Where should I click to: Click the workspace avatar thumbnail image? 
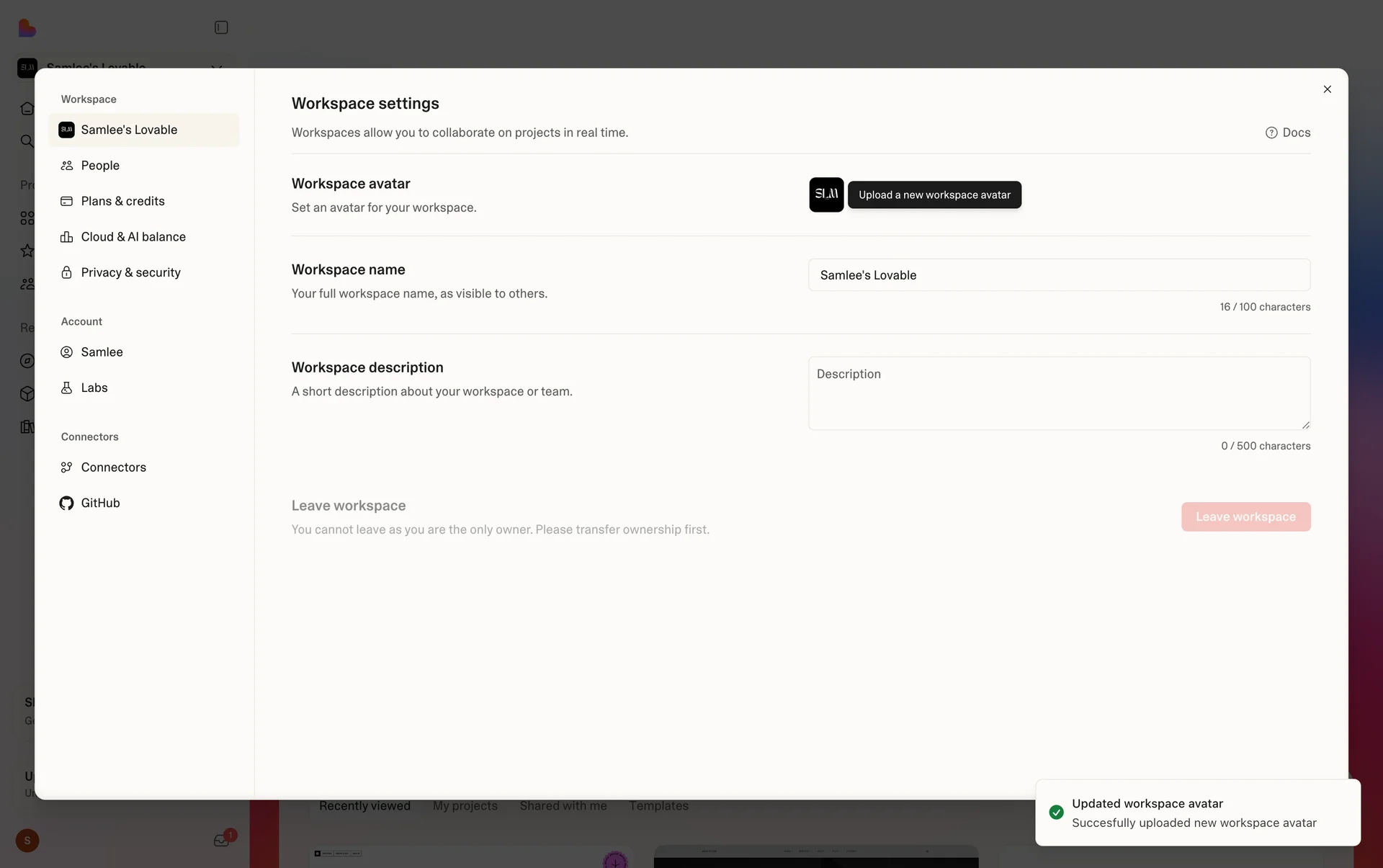(x=825, y=194)
